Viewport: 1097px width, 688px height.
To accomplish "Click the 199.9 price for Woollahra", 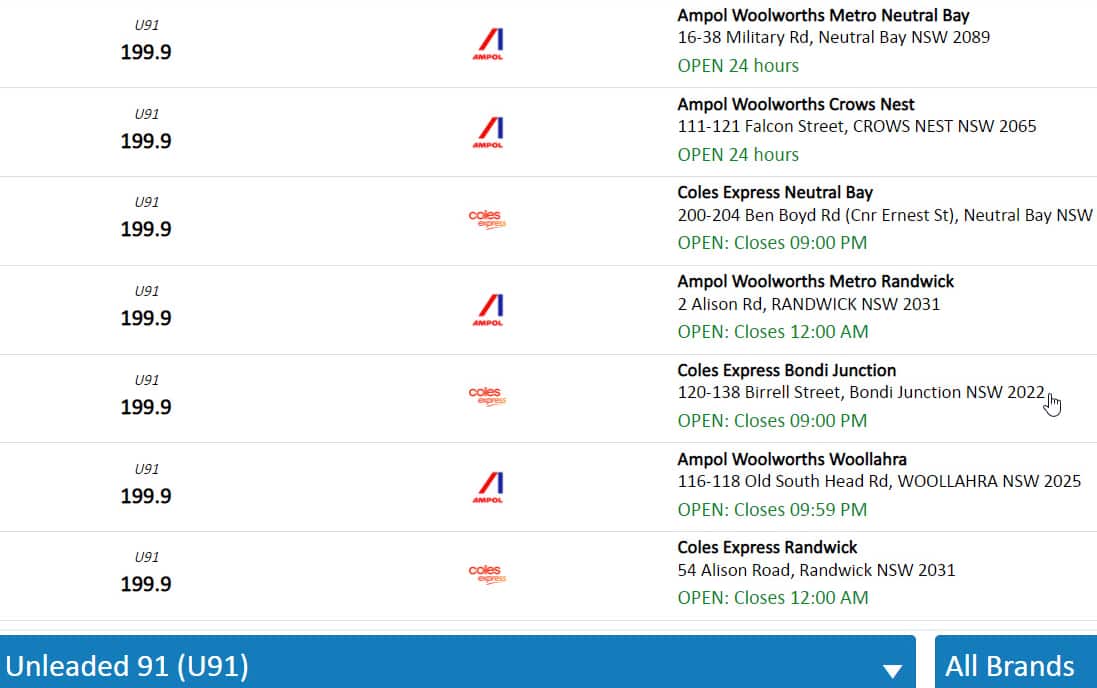I will click(146, 496).
